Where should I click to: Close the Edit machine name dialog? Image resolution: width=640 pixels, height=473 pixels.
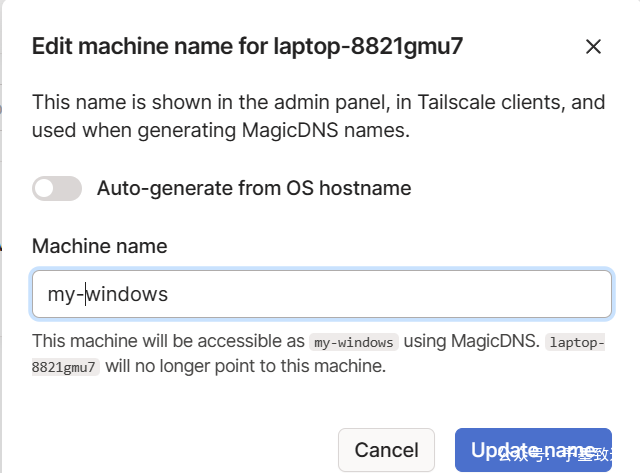[593, 47]
